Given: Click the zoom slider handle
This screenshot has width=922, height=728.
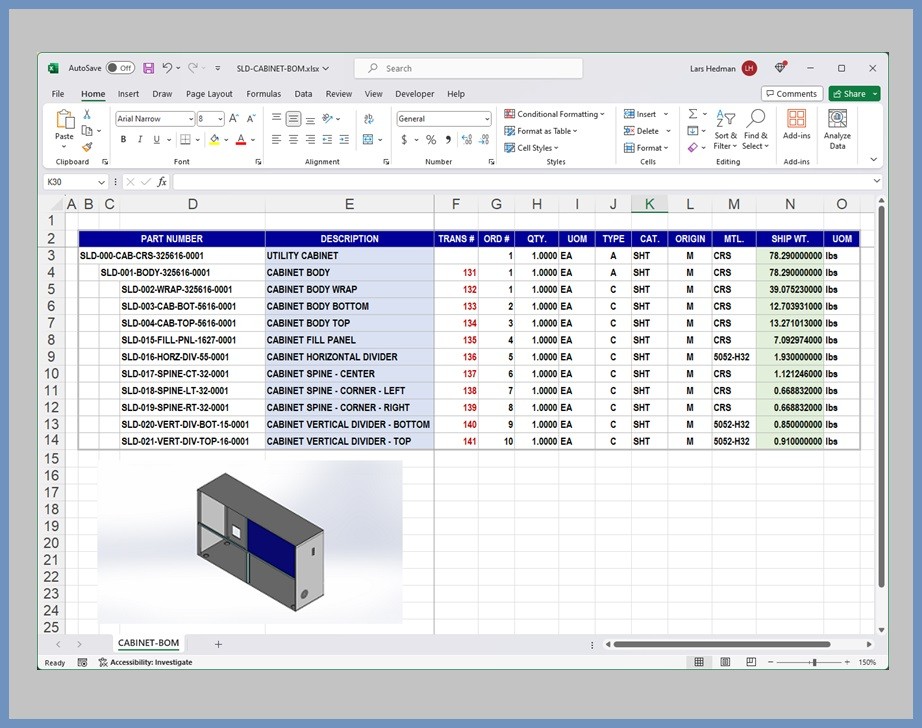Looking at the screenshot, I should 814,662.
